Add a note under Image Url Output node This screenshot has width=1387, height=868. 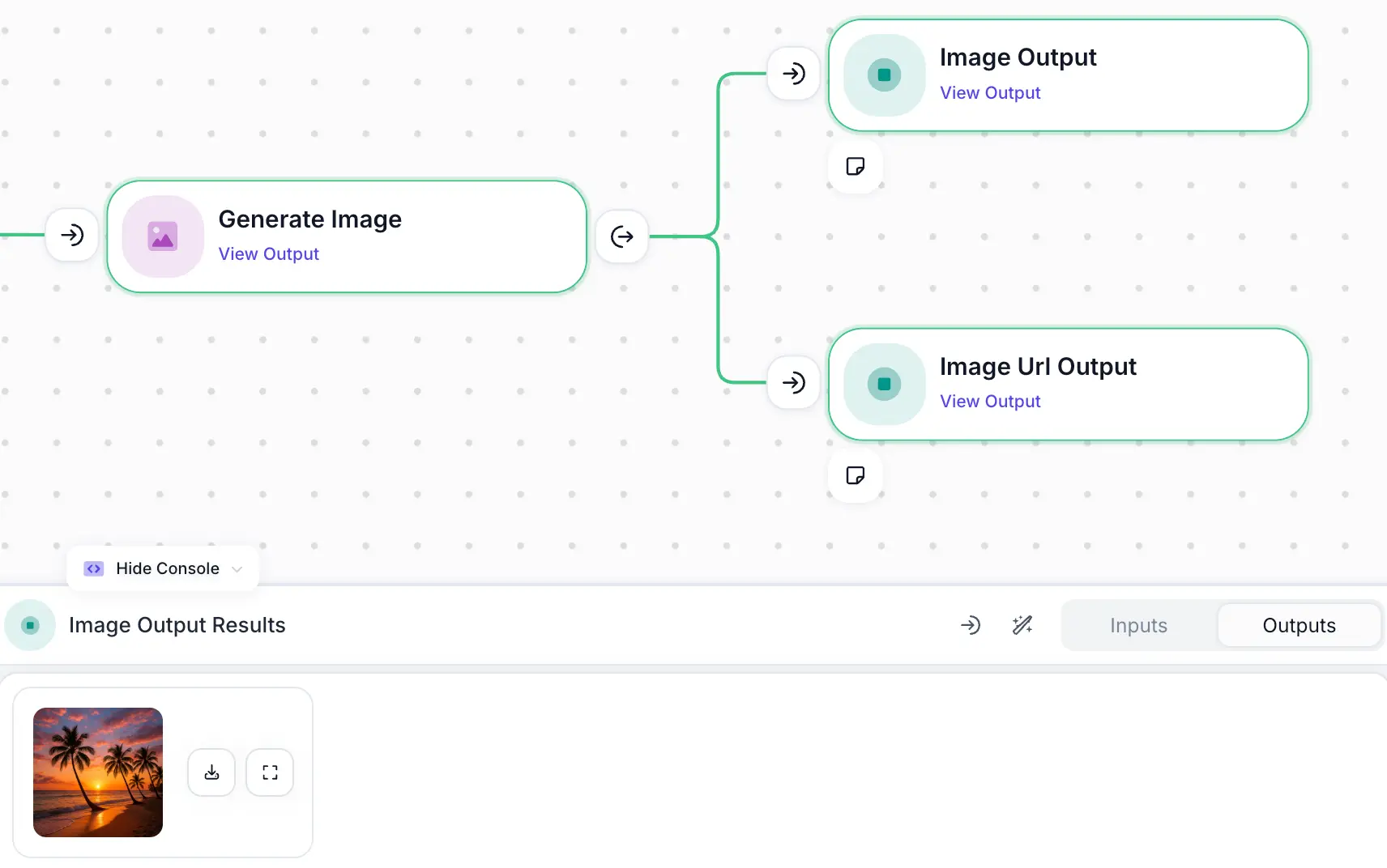tap(856, 475)
